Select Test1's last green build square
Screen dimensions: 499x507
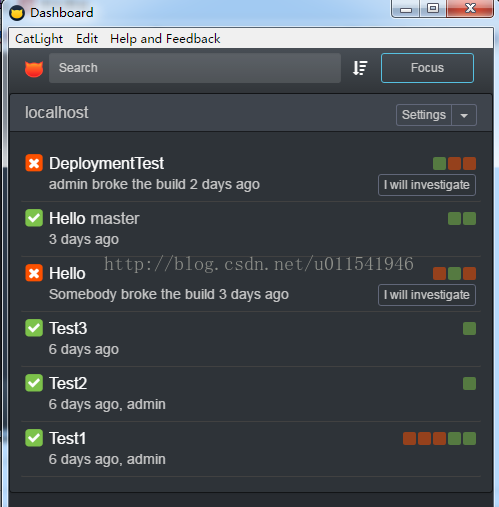(x=469, y=439)
